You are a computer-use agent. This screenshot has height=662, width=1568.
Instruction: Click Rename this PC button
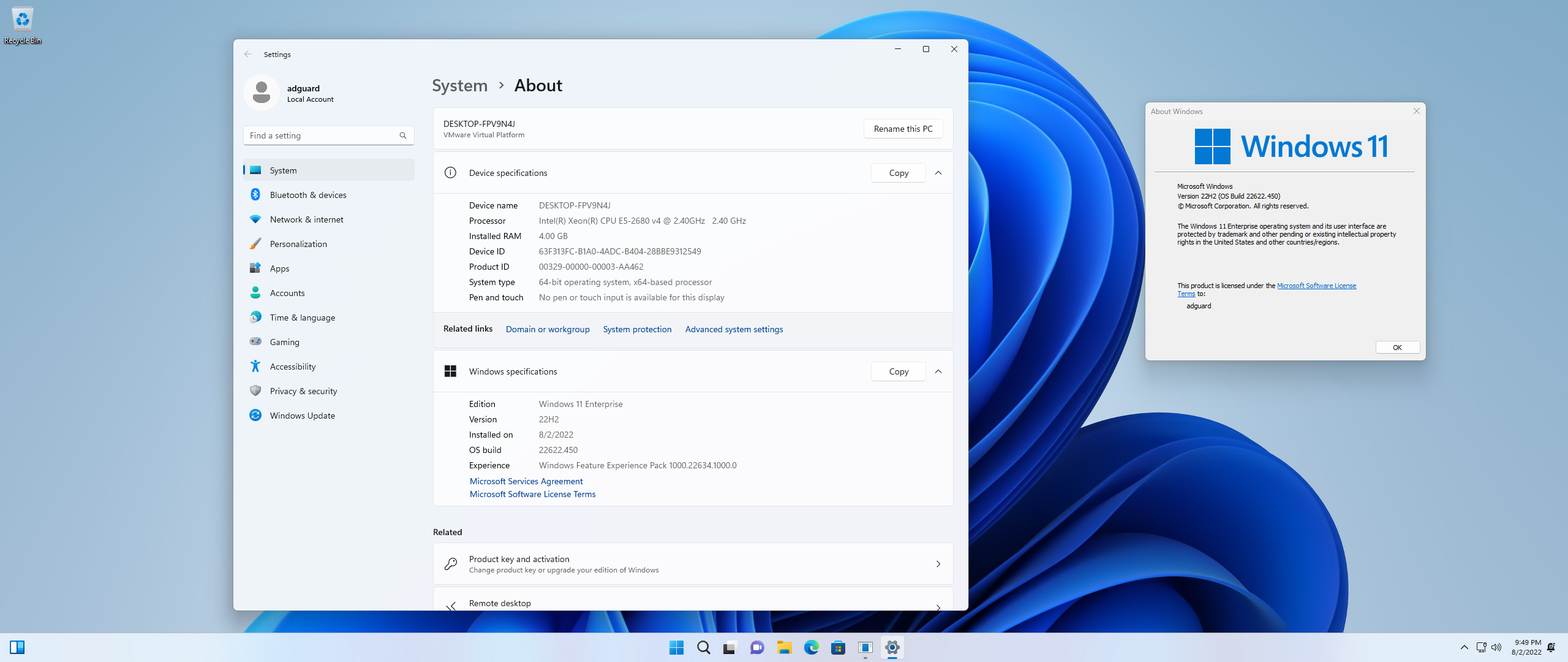pos(903,129)
